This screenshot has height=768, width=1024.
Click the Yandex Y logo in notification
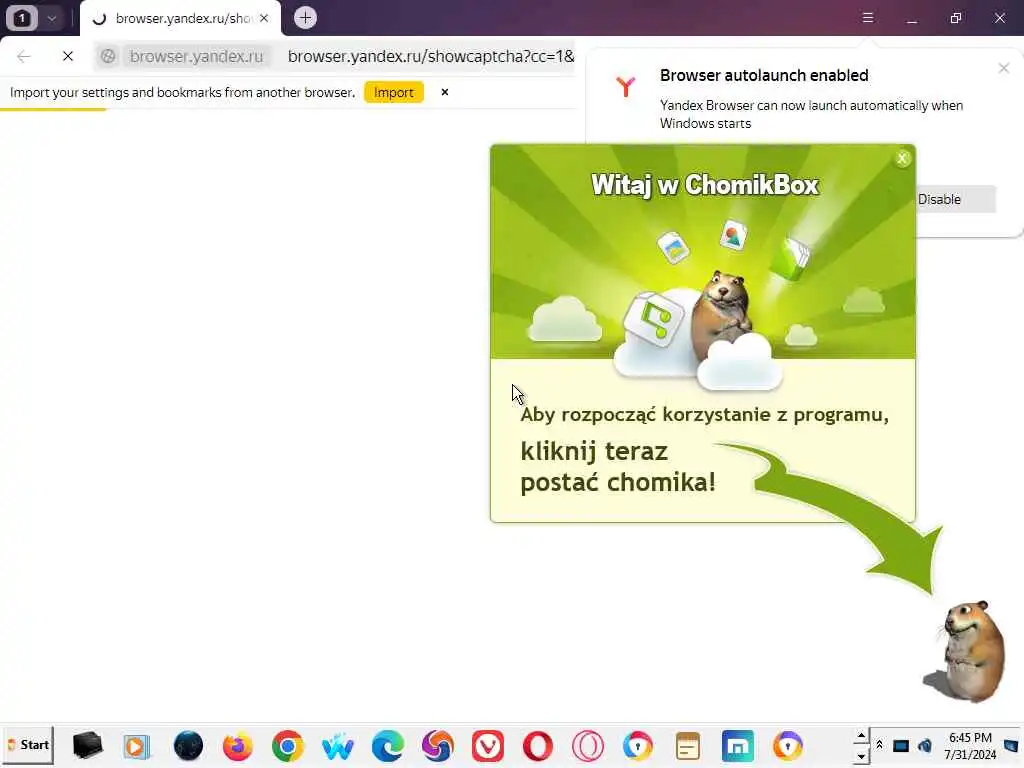click(x=626, y=86)
